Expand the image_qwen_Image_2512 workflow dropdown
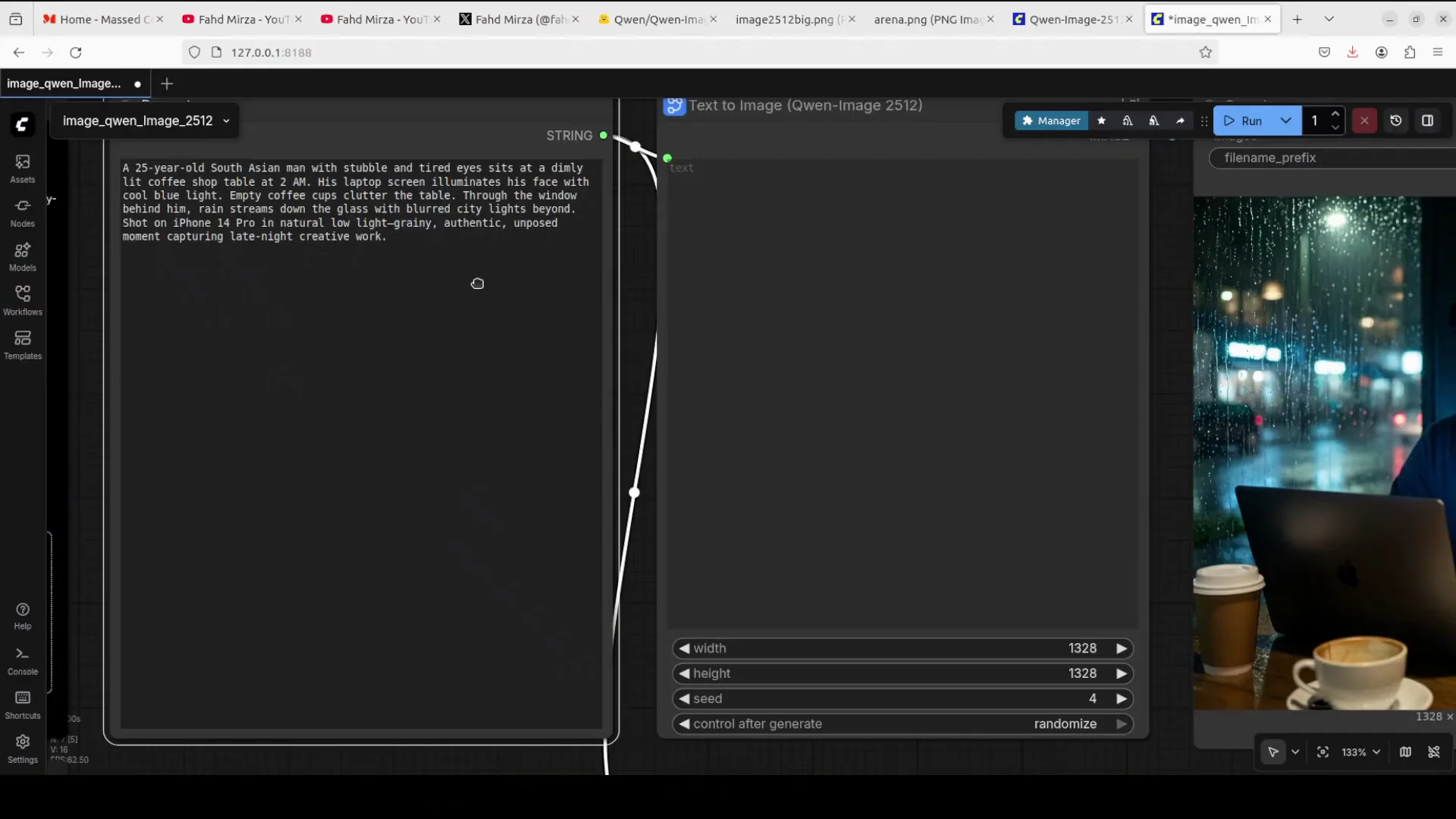The image size is (1456, 819). pos(227,121)
